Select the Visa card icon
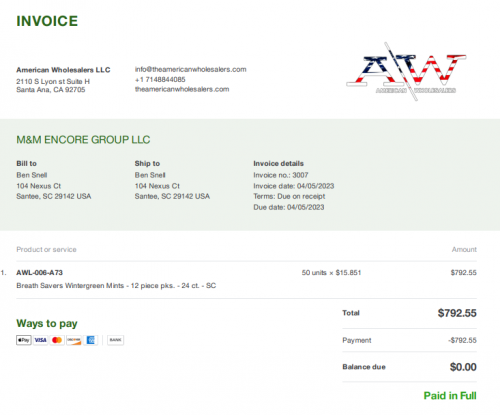 [41, 340]
